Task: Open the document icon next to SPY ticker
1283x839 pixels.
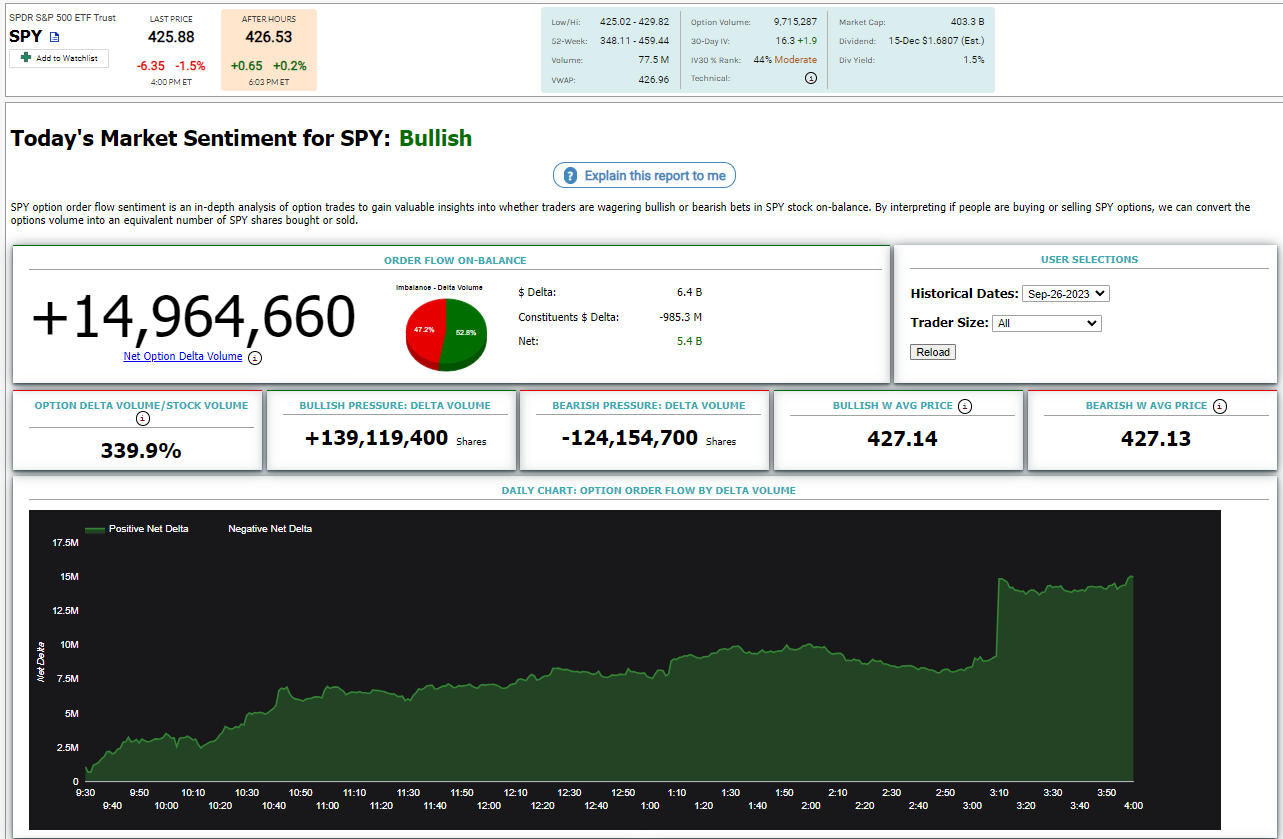Action: 55,37
